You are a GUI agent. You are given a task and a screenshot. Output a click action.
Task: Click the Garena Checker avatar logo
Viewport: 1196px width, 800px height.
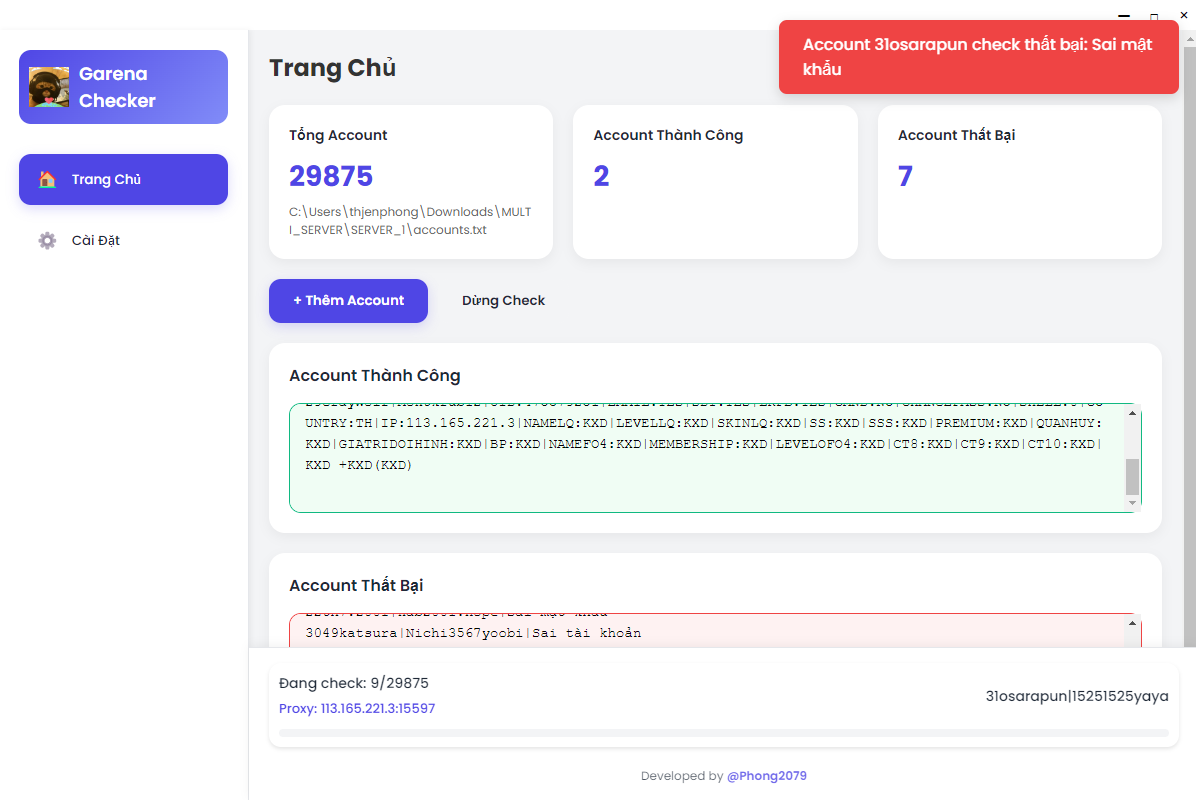coord(49,87)
